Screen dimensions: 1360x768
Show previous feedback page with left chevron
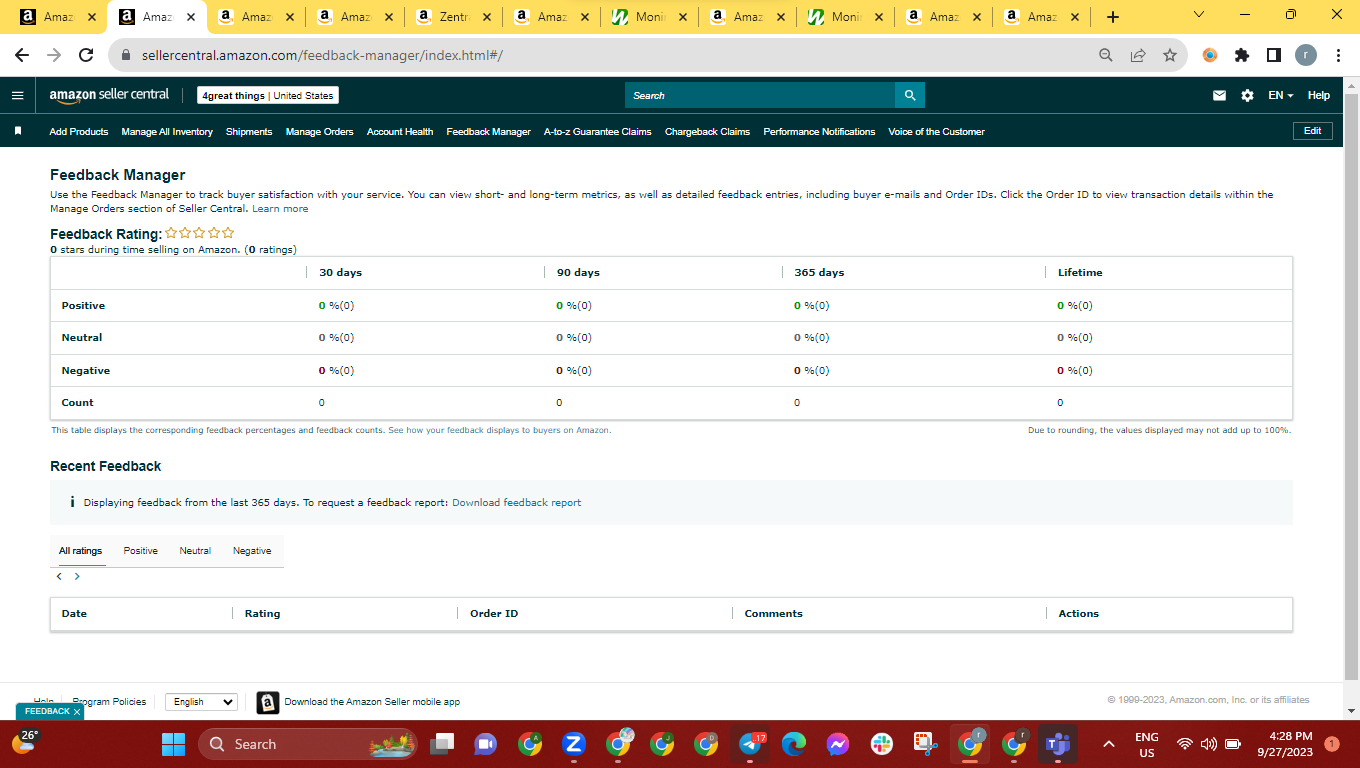click(x=59, y=577)
